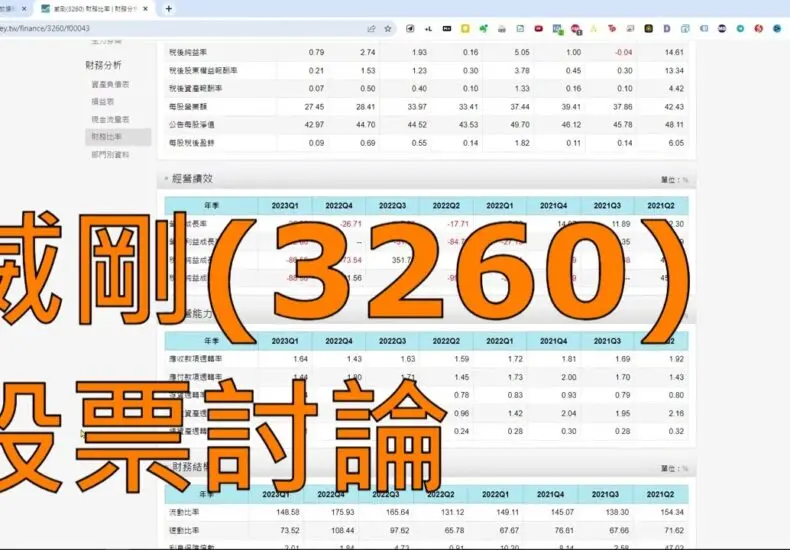Open the black rectangular badge extension
This screenshot has height=550, width=790.
(446, 29)
